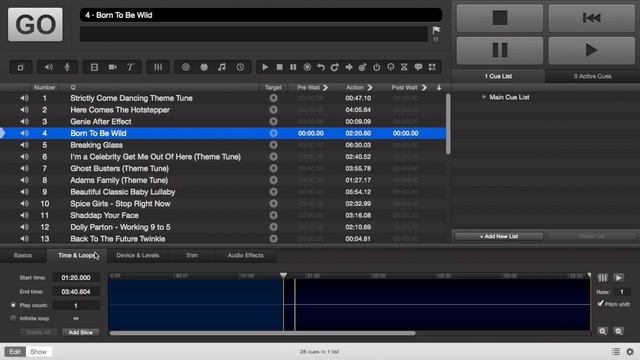Add a new Group cue from toolbar
Image resolution: width=640 pixels, height=360 pixels.
coord(21,67)
